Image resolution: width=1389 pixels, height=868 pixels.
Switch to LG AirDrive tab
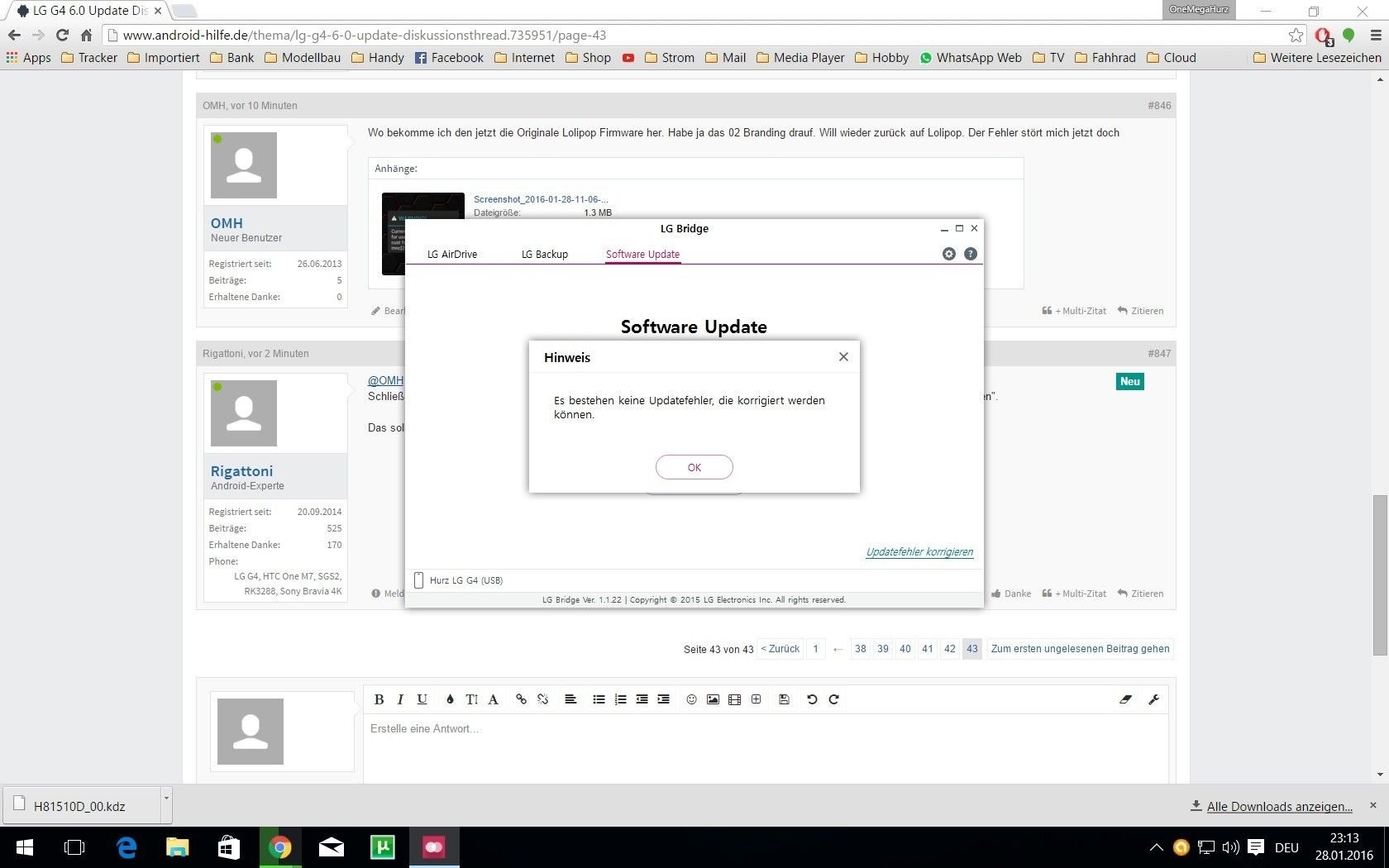[x=452, y=255]
